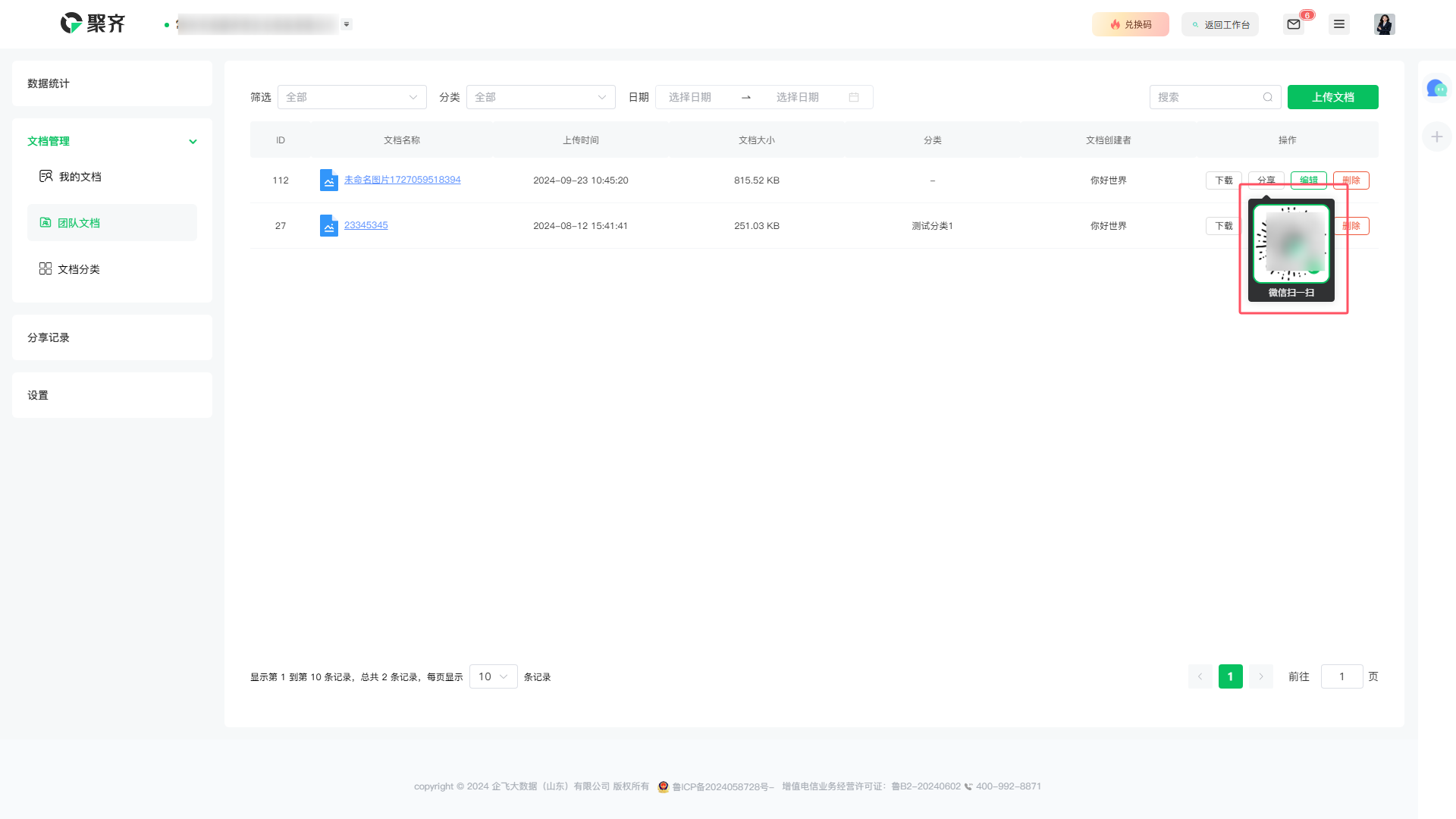Open the 分类 category dropdown
The image size is (1456, 819).
pyautogui.click(x=541, y=97)
